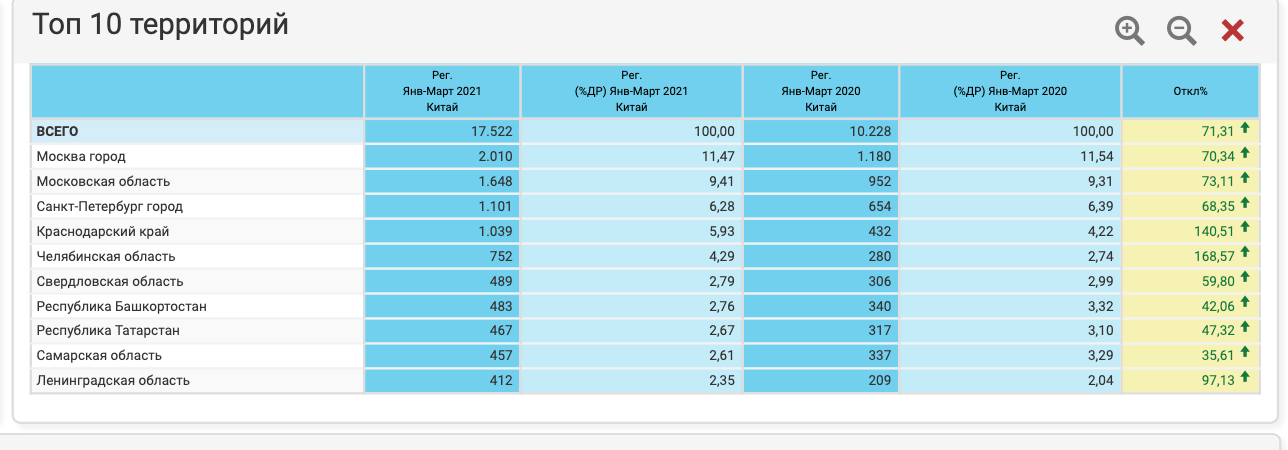Click the Республика Татарстан row label
The height and width of the screenshot is (450, 1288).
93,330
